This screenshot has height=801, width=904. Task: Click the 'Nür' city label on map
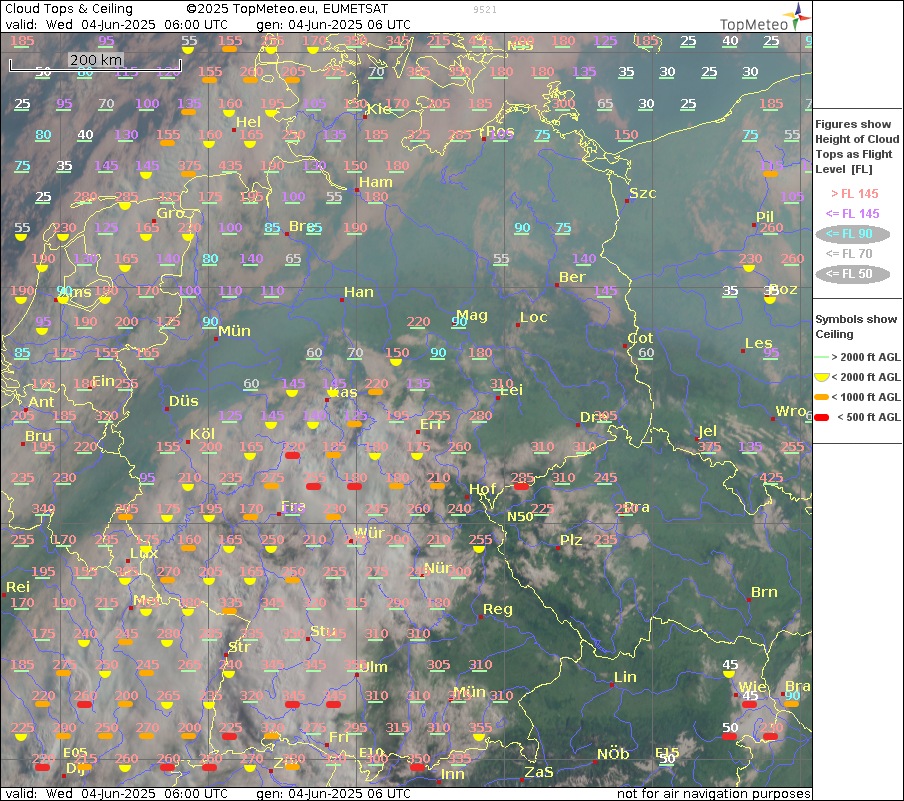438,568
